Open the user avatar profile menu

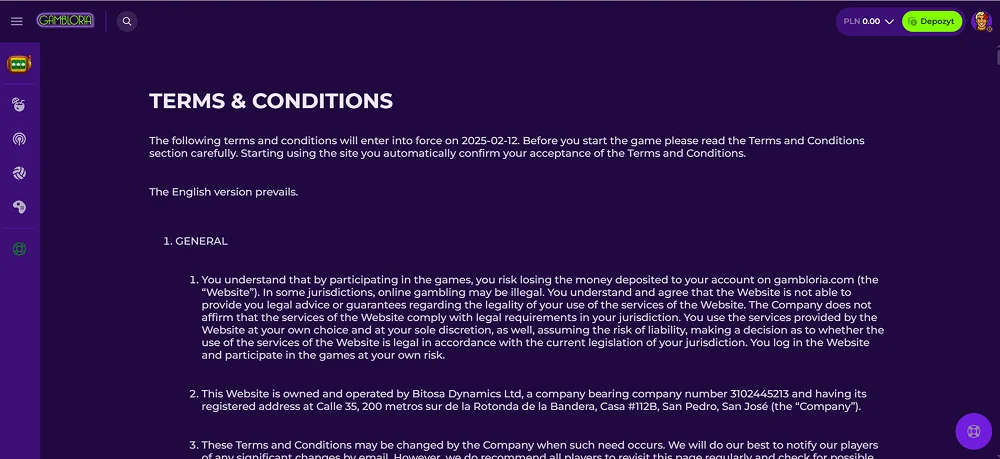tap(981, 21)
